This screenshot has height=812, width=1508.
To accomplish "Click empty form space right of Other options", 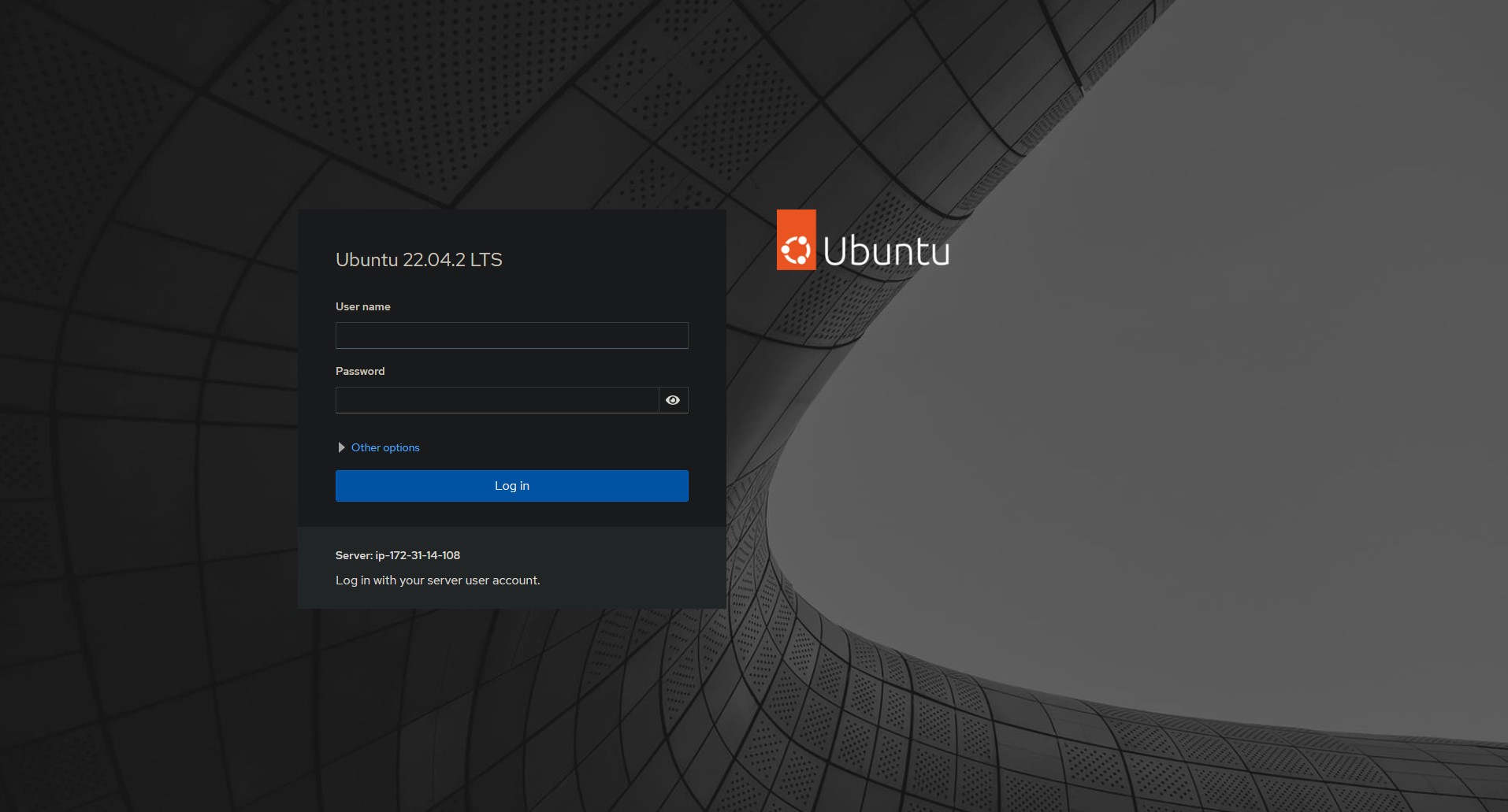I will click(x=567, y=447).
